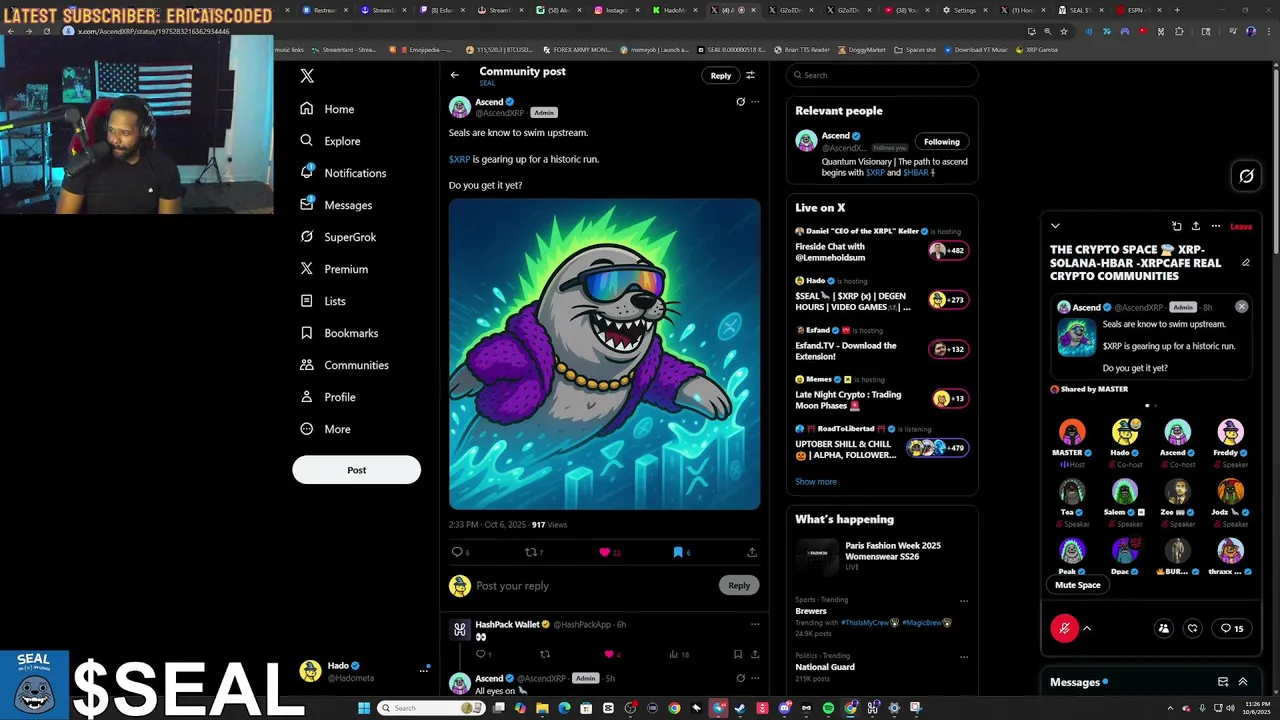This screenshot has height=720, width=1280.
Task: Join Fireside Chat with @Lemmeholdsum space
Action: [x=880, y=245]
